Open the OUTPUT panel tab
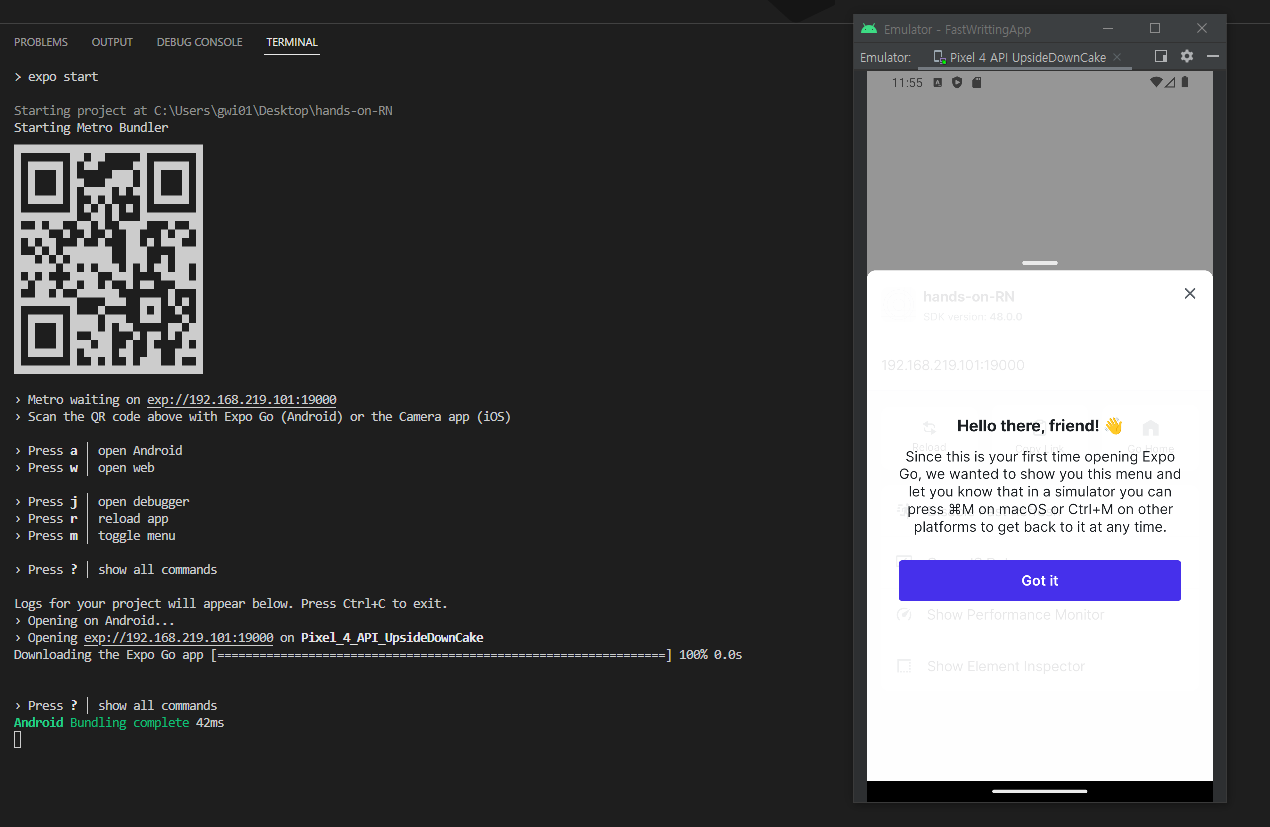The width and height of the screenshot is (1270, 827). (x=112, y=42)
